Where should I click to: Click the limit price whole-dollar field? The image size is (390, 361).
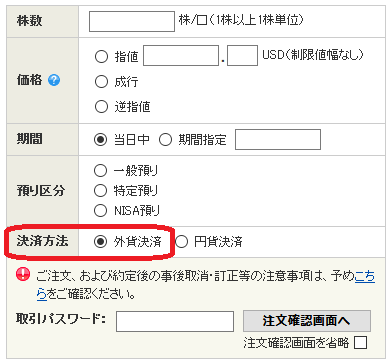(181, 56)
